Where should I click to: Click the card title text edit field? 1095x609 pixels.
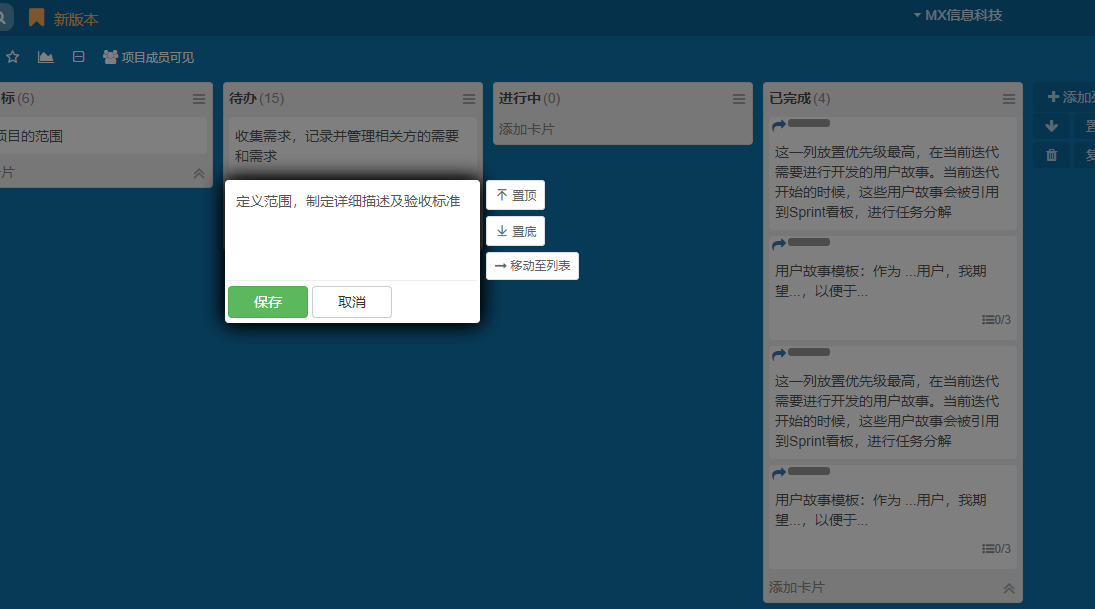[x=351, y=230]
